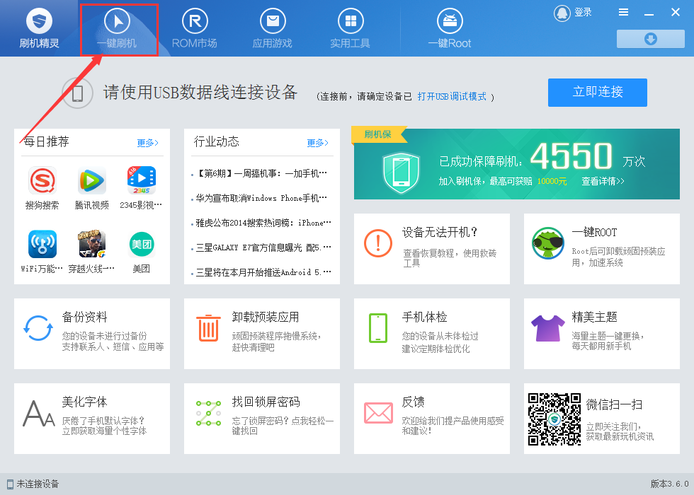Open the 设备无法开机? title
Screen dimensions: 694x495
pos(440,232)
